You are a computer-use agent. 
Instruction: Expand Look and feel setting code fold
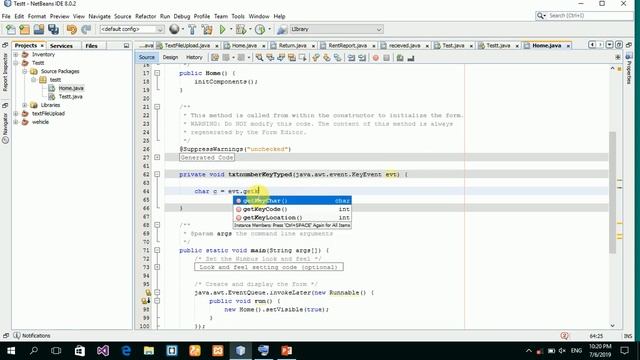[157, 267]
